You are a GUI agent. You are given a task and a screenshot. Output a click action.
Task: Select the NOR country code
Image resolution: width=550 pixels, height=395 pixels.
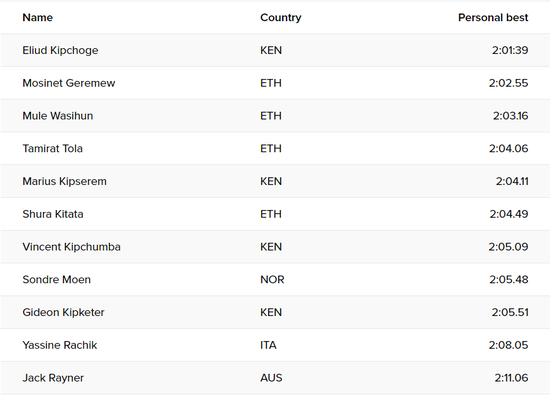click(272, 280)
